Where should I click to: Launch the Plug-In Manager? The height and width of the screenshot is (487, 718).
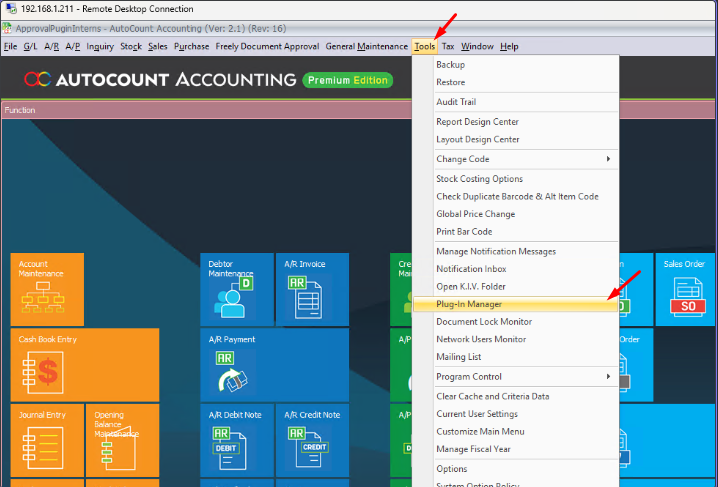click(516, 304)
